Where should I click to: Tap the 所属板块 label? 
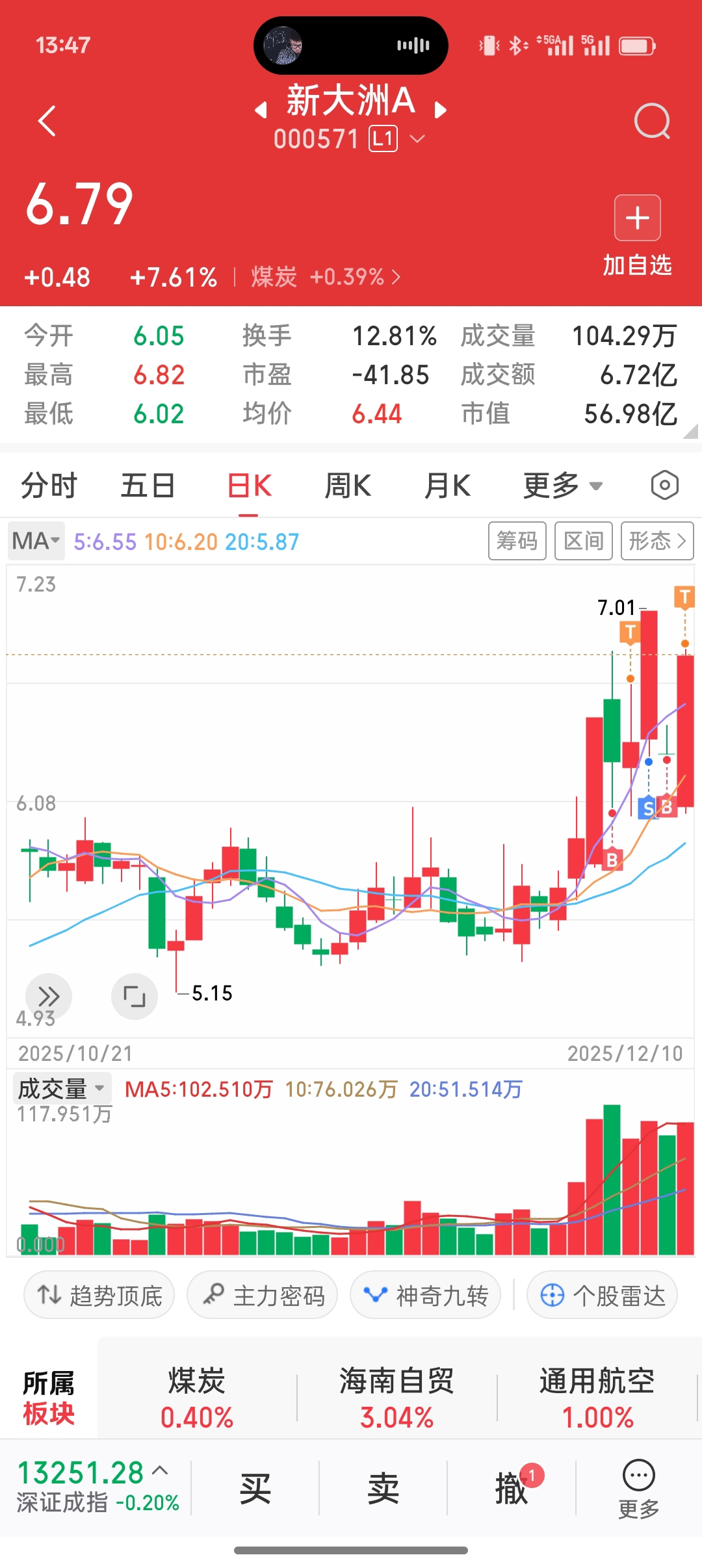point(49,1398)
